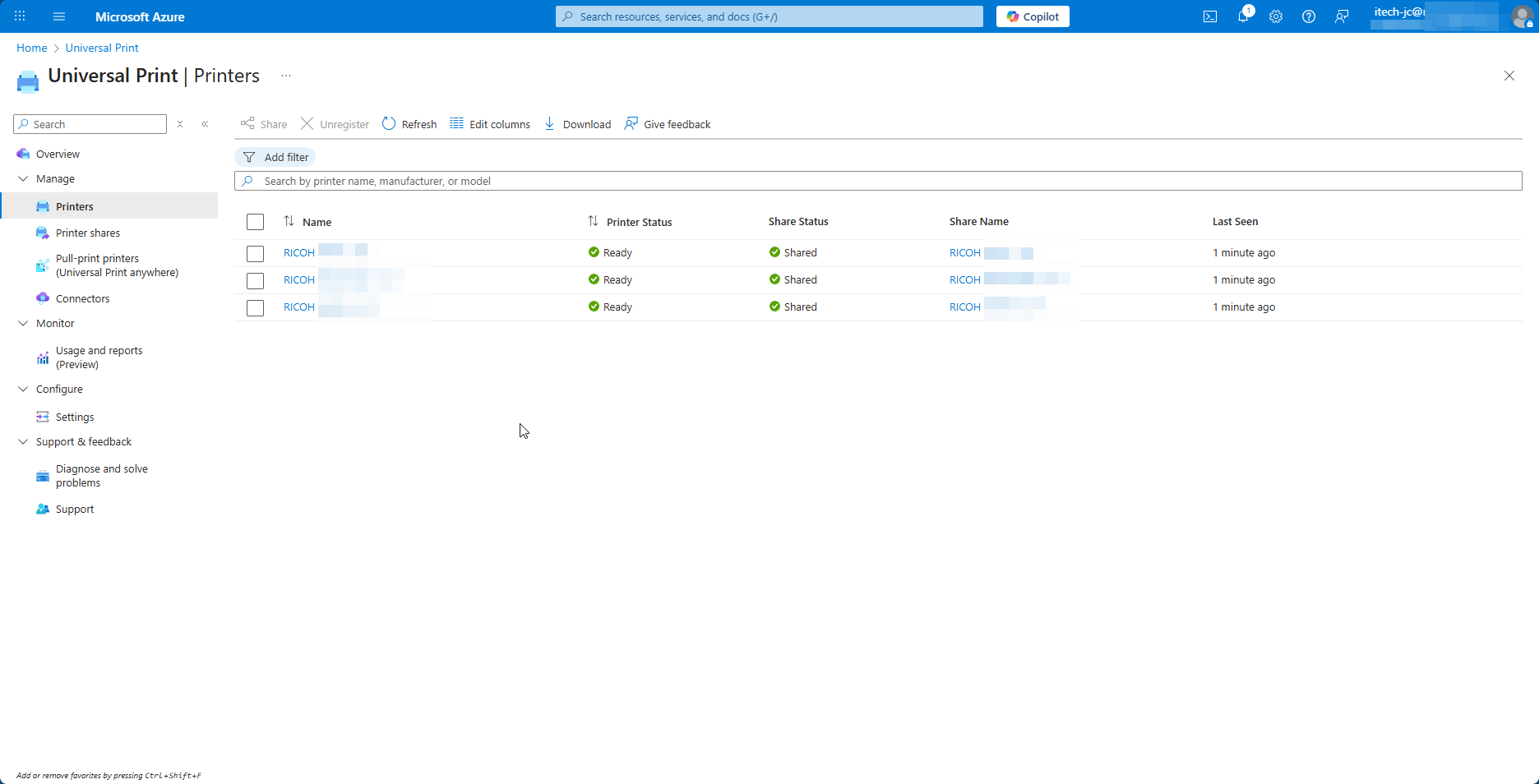Viewport: 1539px width, 784px height.
Task: Open Printer shares in sidebar
Action: [88, 233]
